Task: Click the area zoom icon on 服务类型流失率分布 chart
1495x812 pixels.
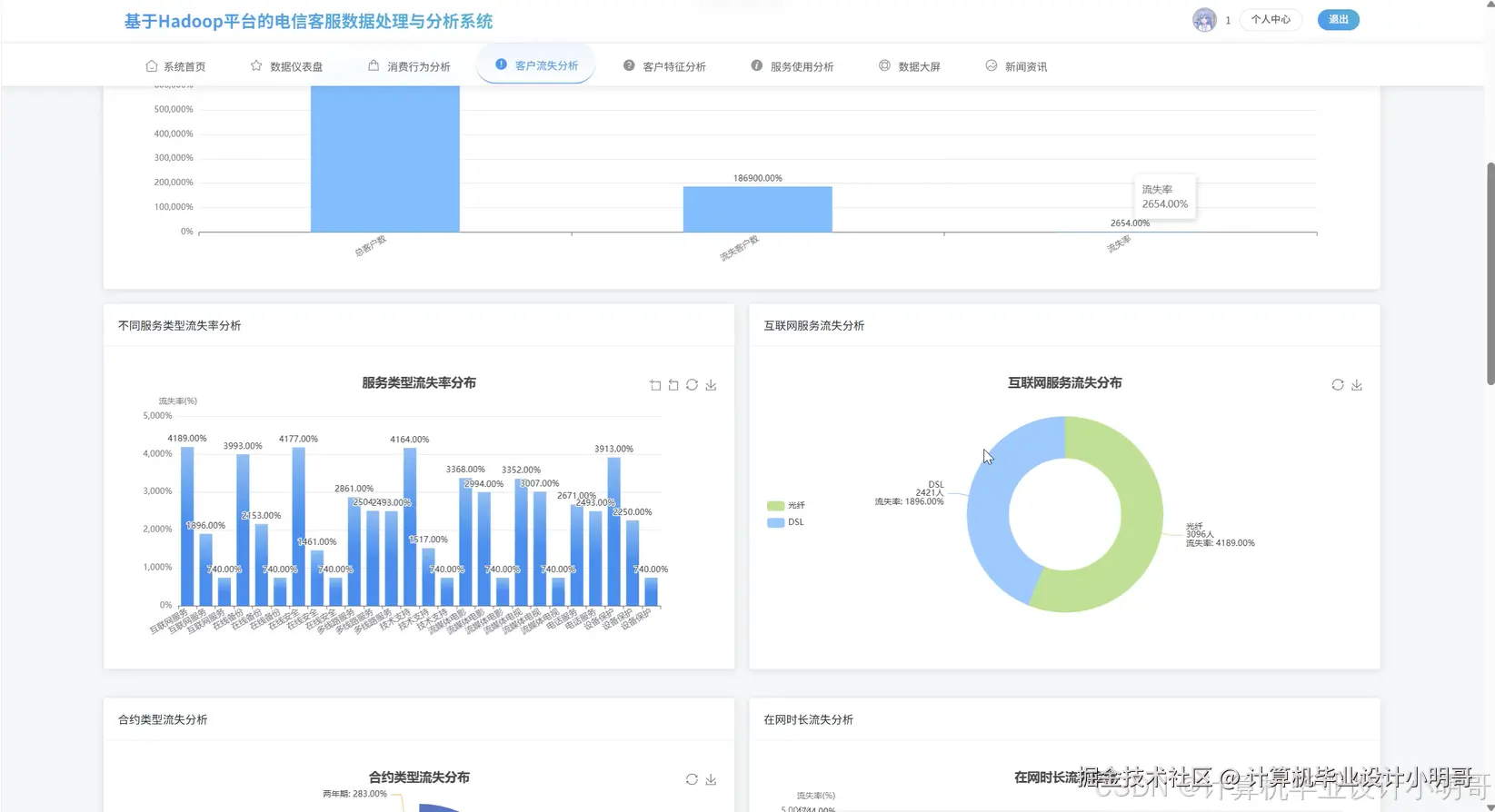Action: point(655,385)
